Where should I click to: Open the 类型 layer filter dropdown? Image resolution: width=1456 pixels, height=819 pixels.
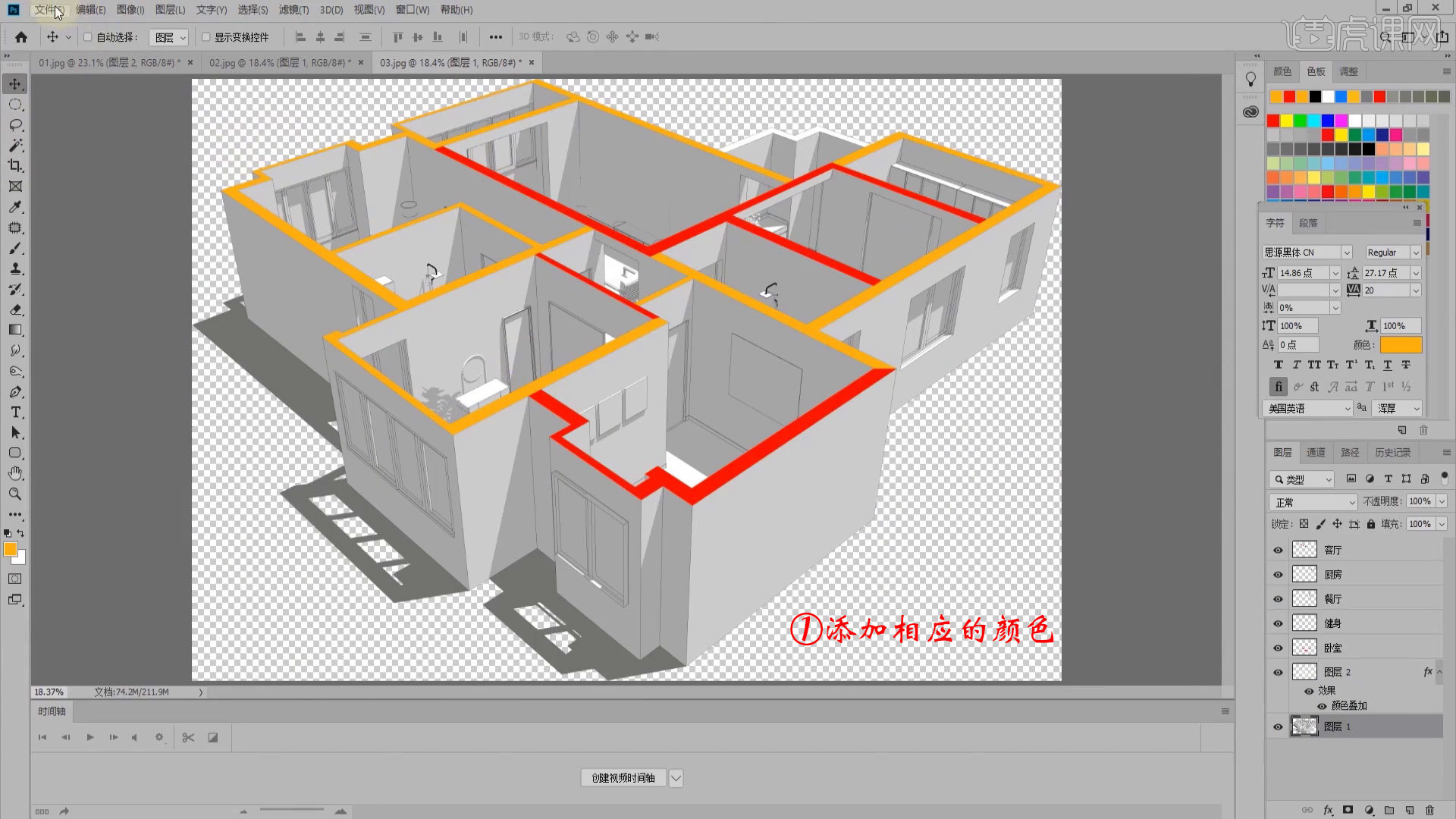[1301, 479]
